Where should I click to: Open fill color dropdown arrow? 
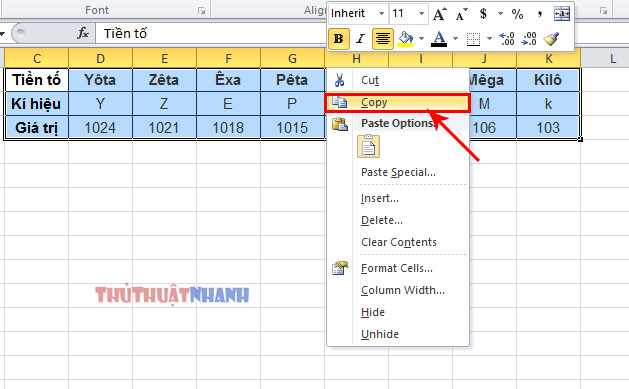pyautogui.click(x=421, y=39)
